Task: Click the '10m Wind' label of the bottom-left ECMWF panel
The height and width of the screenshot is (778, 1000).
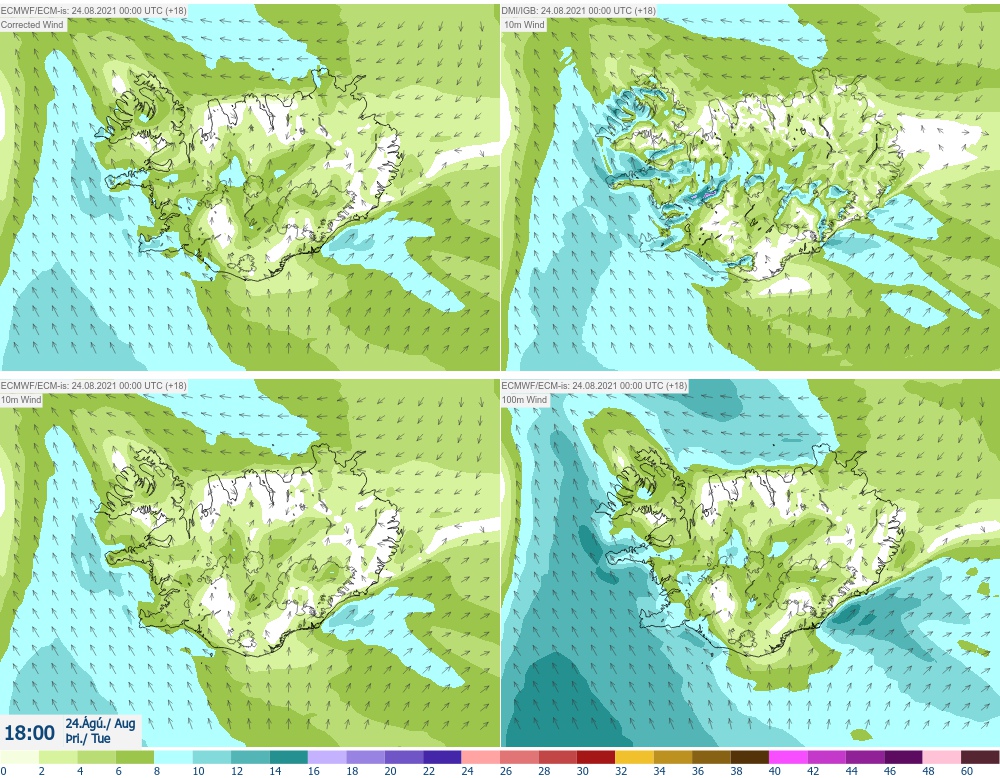Action: point(21,400)
